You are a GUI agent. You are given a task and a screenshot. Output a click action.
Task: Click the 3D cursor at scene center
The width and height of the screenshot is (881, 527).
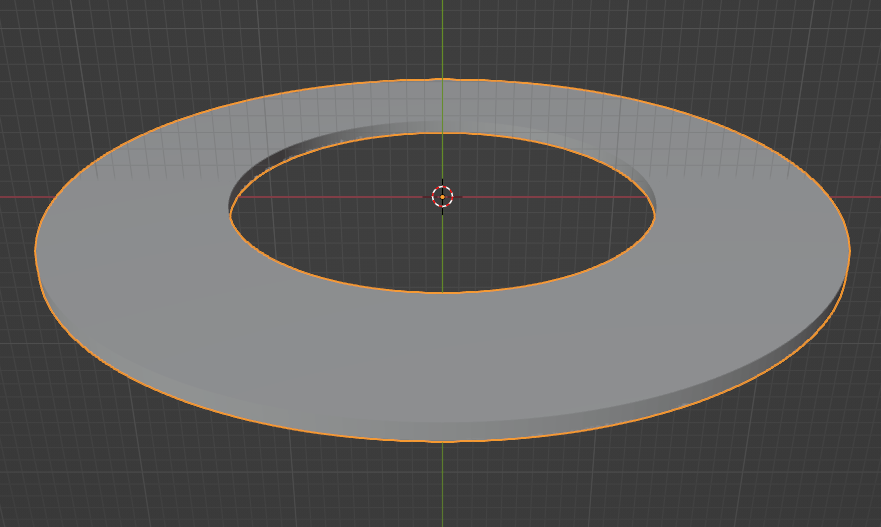pos(442,196)
